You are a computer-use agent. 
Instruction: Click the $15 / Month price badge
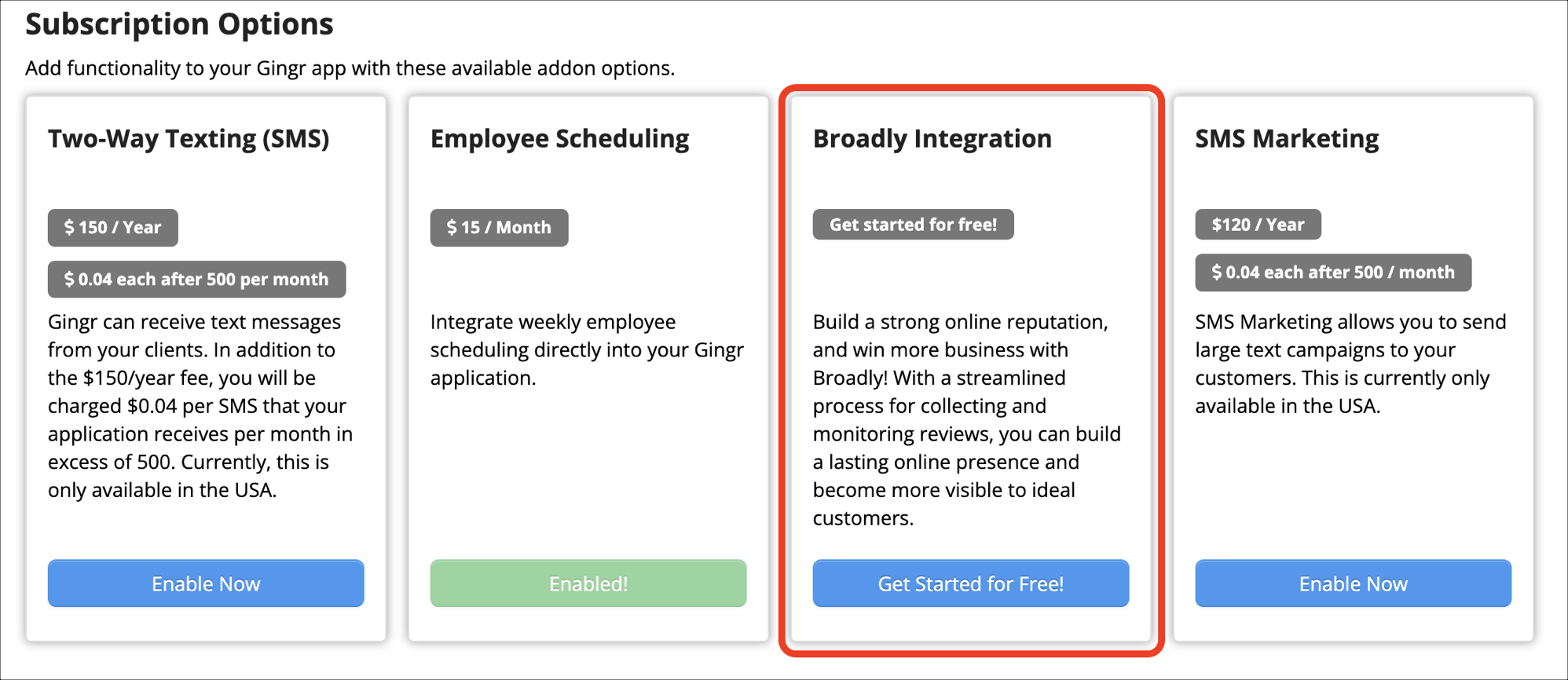(498, 228)
